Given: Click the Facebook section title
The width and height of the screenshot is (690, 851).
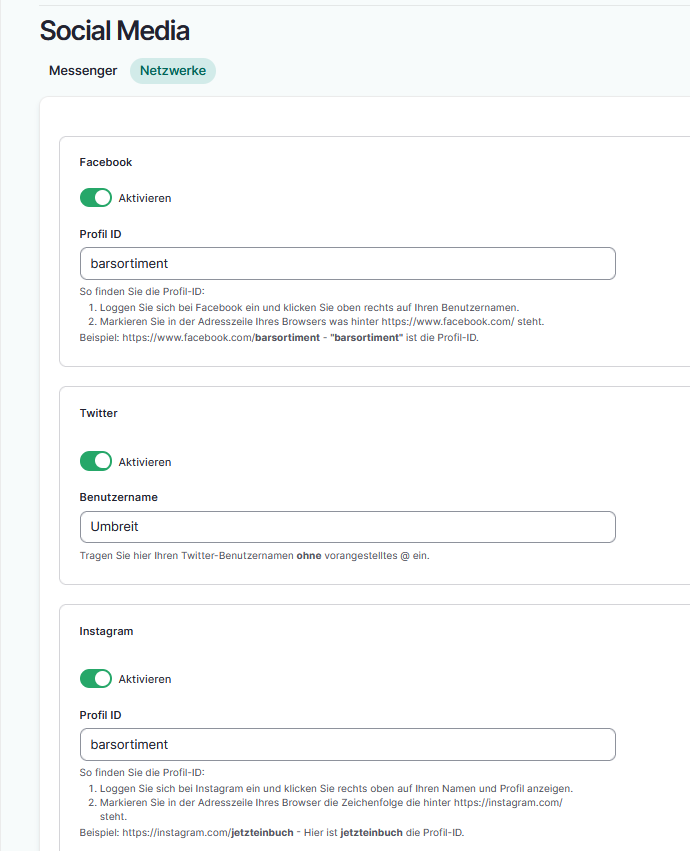Looking at the screenshot, I should pos(106,162).
